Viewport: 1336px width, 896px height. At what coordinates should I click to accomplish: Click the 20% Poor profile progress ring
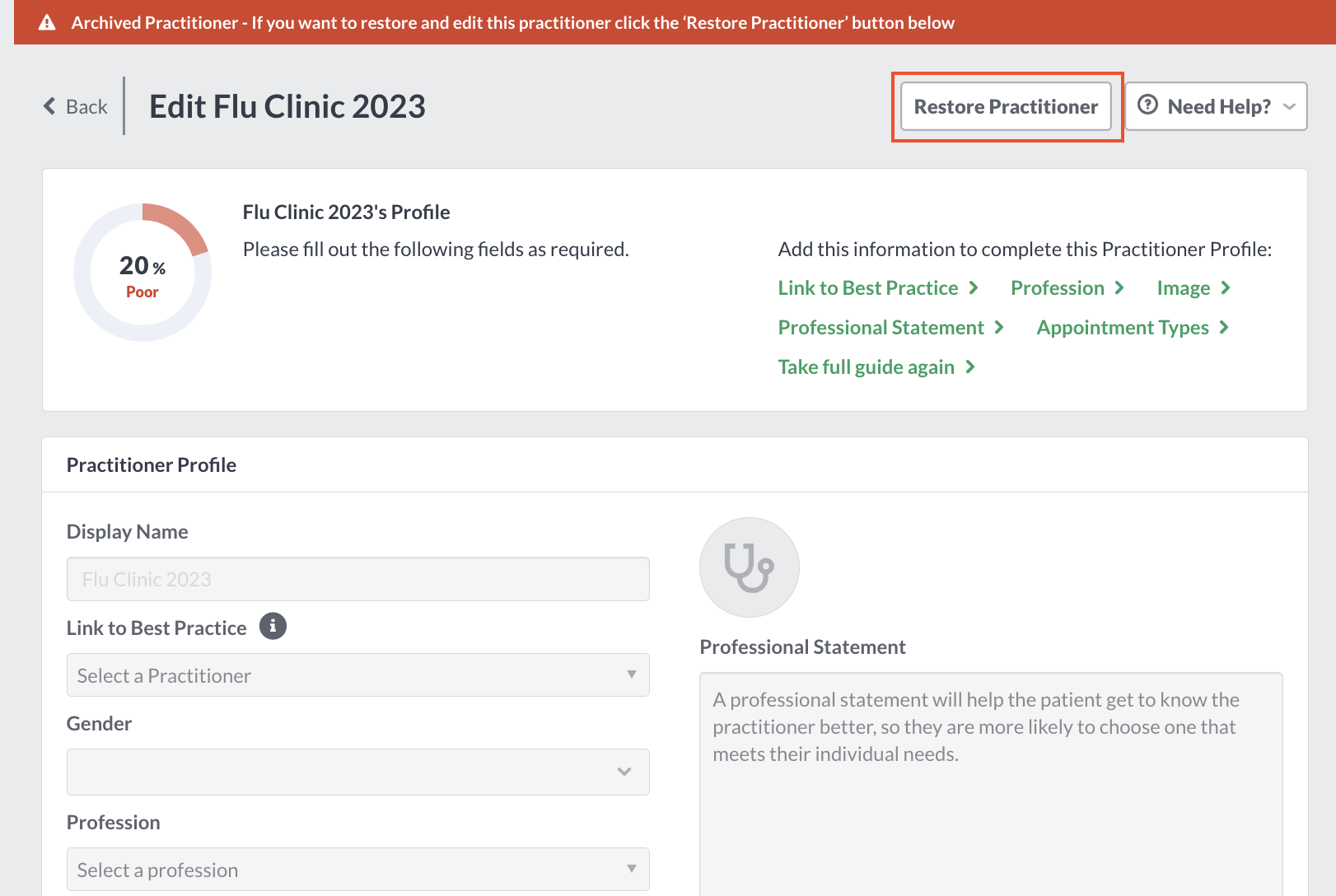[x=142, y=273]
